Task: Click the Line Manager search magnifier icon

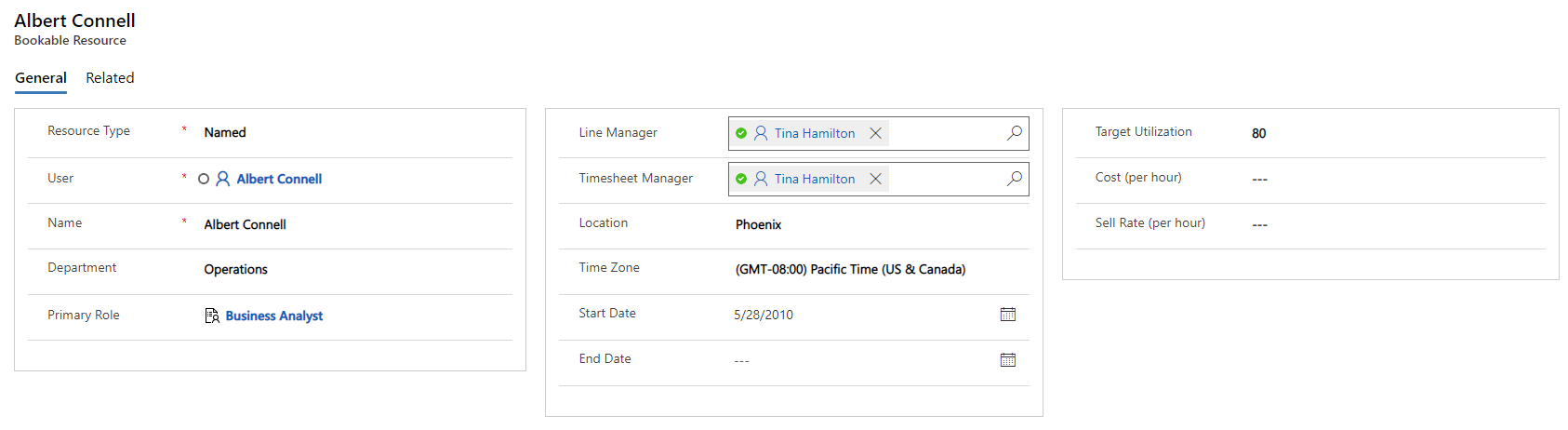Action: [x=1014, y=133]
